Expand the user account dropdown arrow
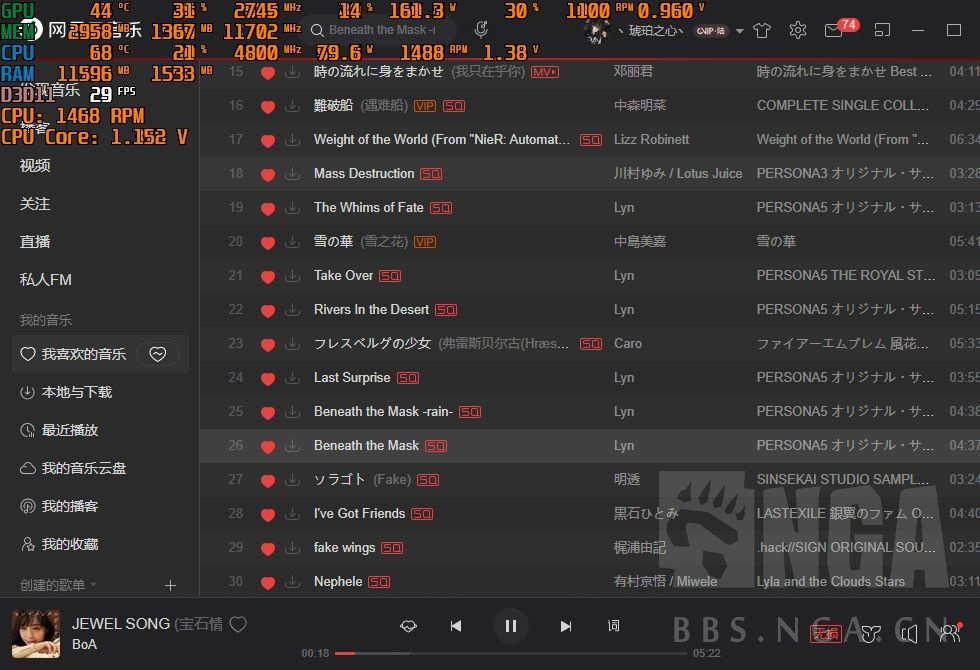 (740, 31)
